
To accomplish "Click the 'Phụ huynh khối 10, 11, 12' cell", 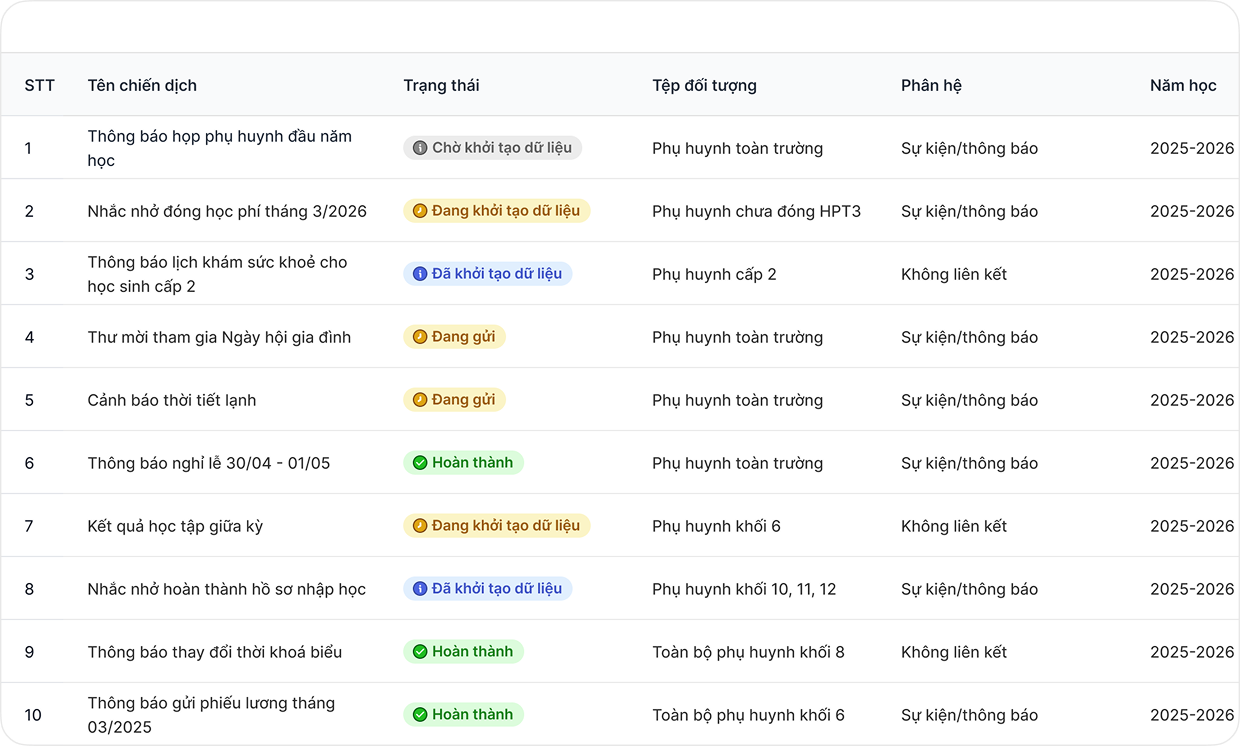I will coord(744,589).
